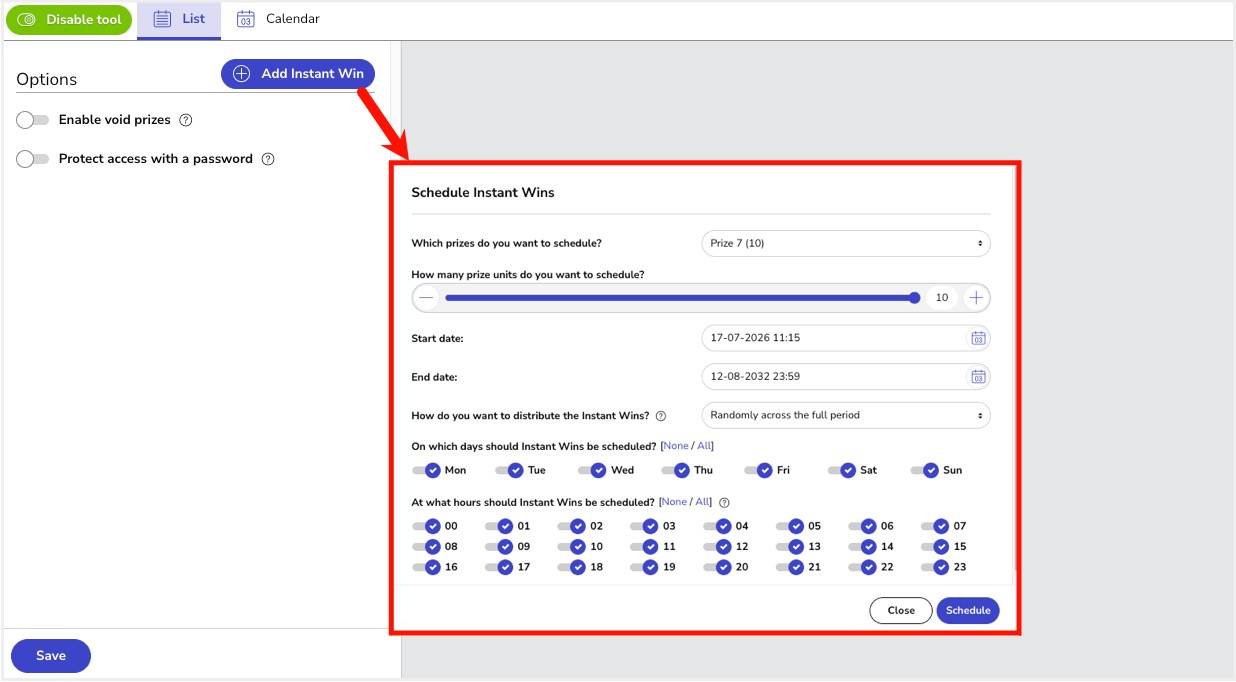Toggle hour 19 switch
Screen dimensions: 1236x682
pos(644,567)
